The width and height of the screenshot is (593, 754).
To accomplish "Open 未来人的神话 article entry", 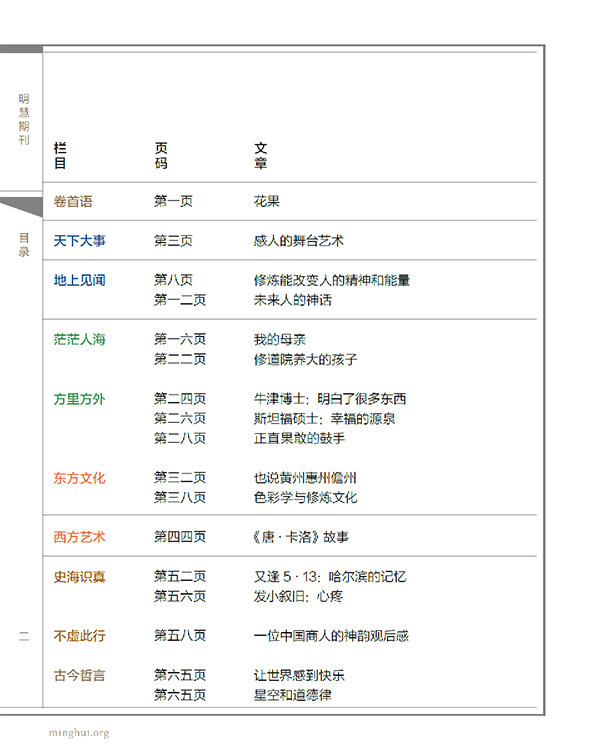I will [x=292, y=300].
